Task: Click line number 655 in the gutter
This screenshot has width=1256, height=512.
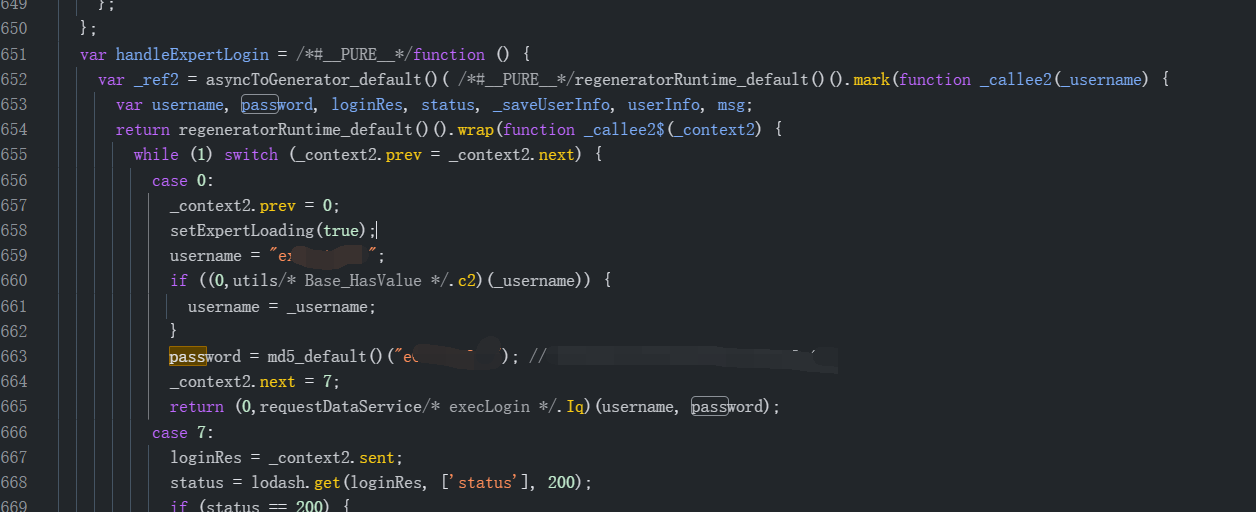Action: tap(13, 155)
